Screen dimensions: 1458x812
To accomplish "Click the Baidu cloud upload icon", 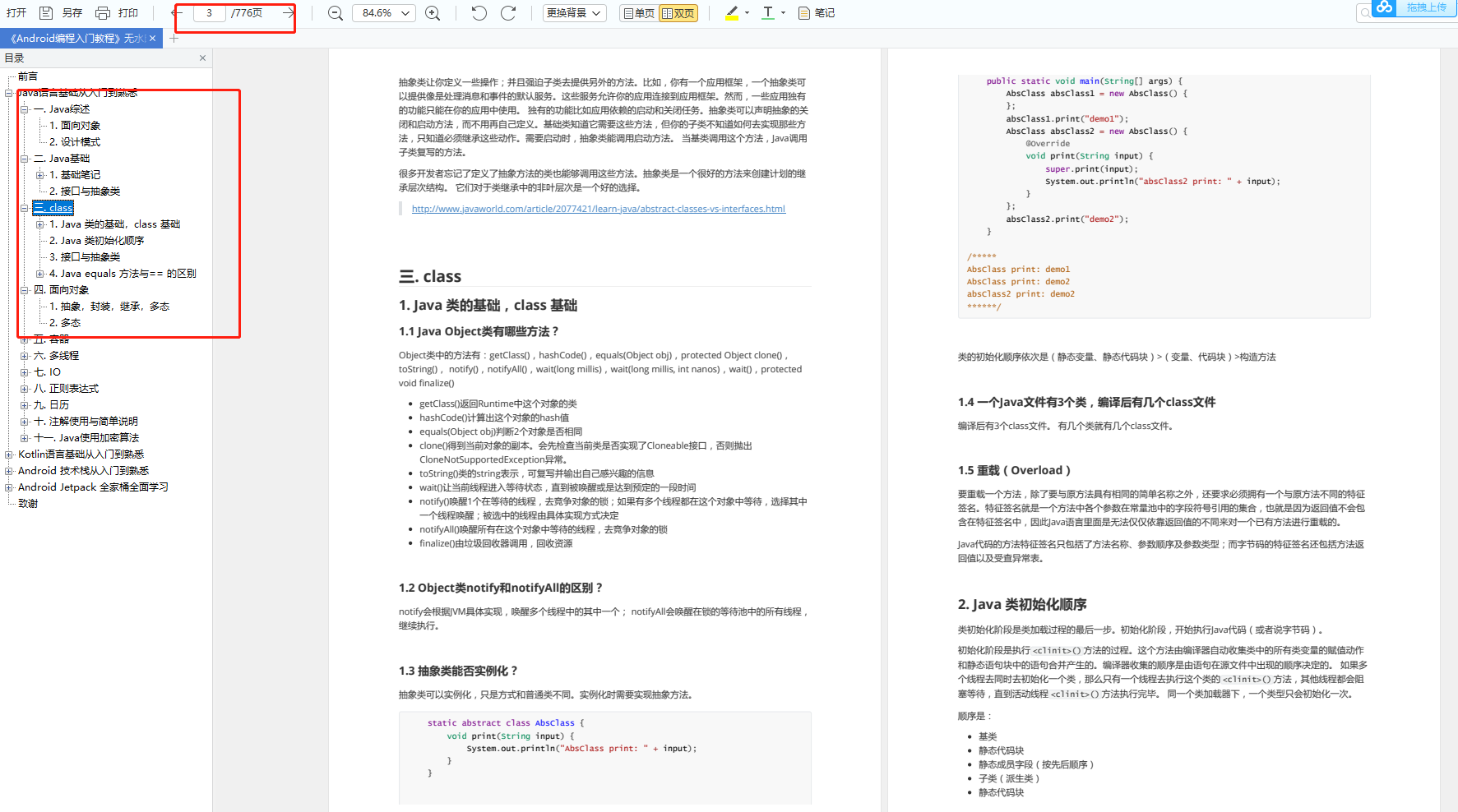I will [1385, 7].
